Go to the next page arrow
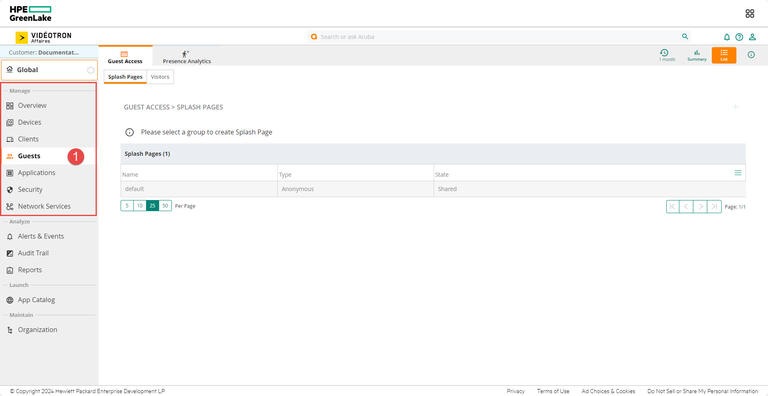Image resolution: width=768 pixels, height=396 pixels. click(x=701, y=207)
